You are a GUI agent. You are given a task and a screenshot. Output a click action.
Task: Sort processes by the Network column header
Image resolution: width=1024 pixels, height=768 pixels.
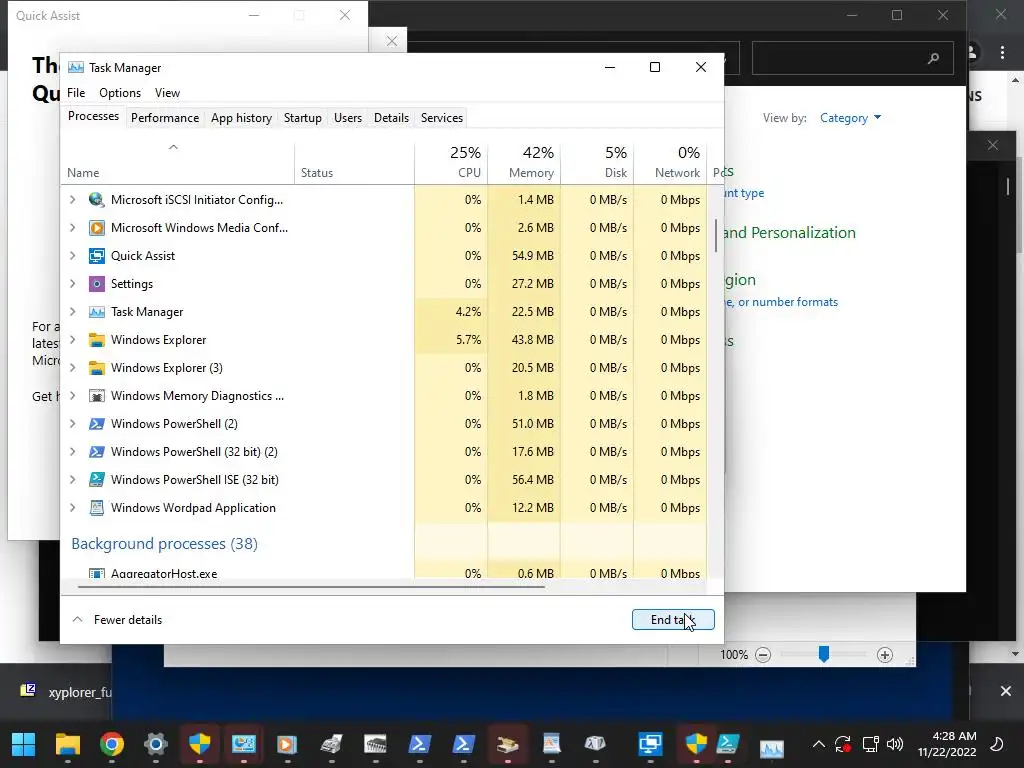pyautogui.click(x=671, y=162)
